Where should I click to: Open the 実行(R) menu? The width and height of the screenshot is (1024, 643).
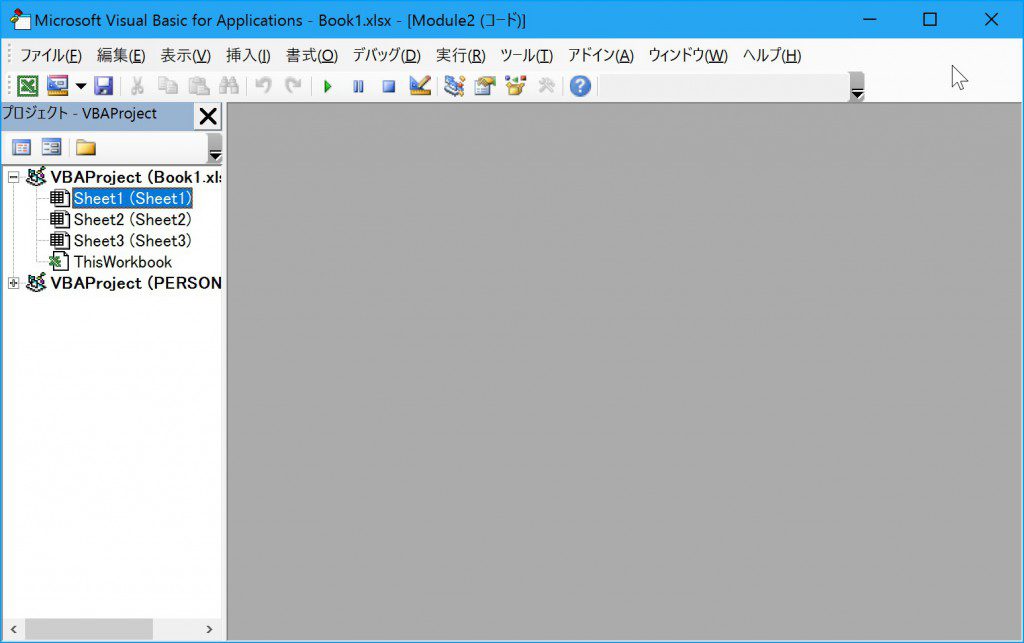[460, 55]
